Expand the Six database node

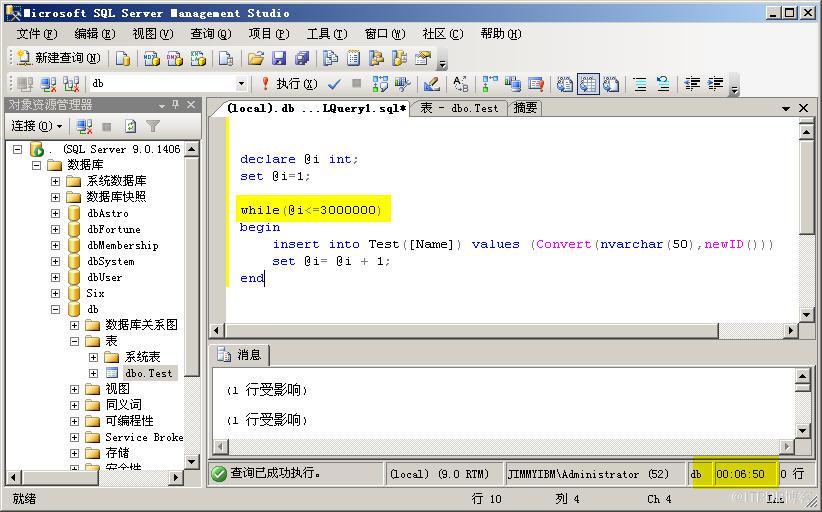click(x=55, y=293)
